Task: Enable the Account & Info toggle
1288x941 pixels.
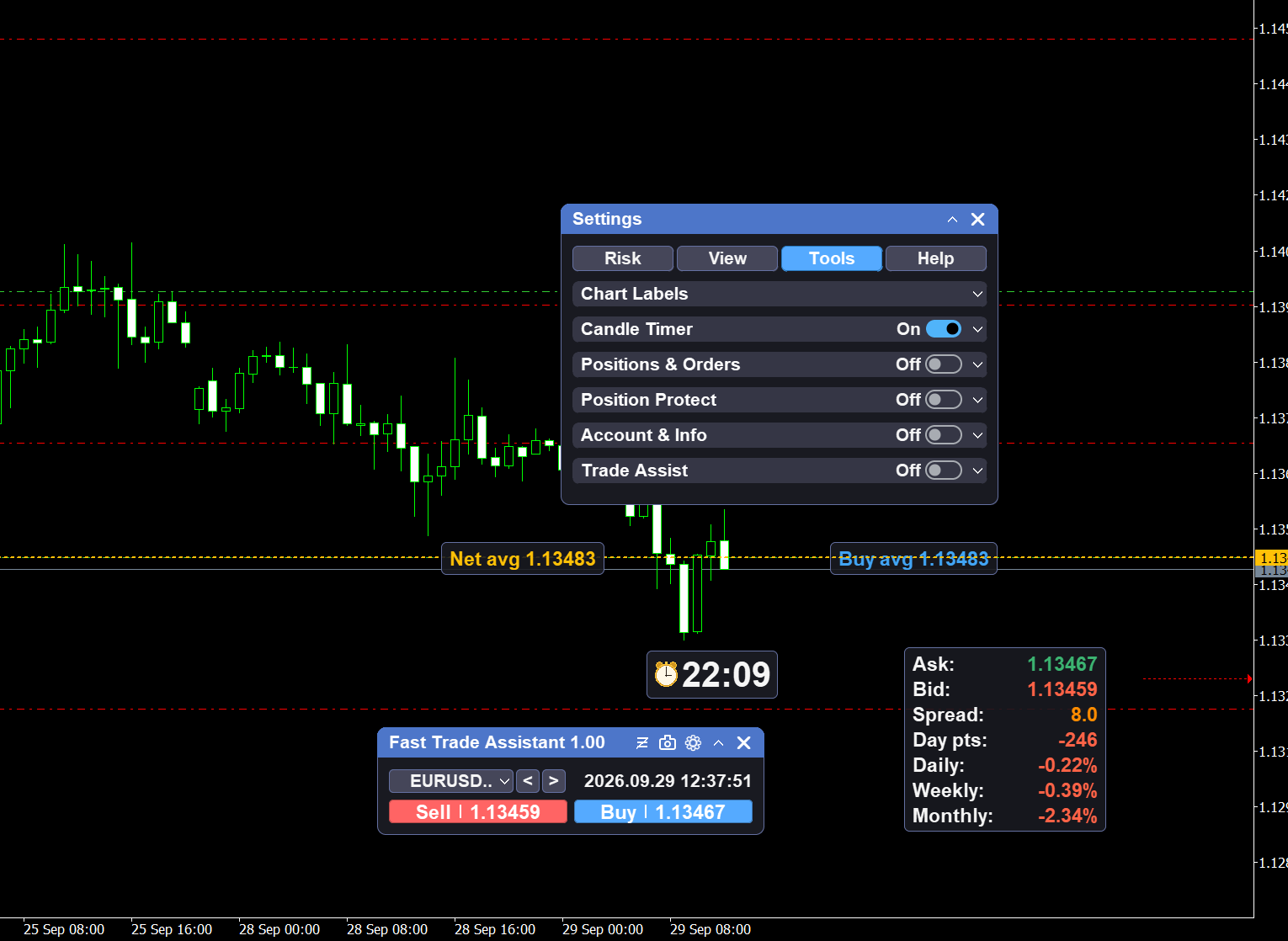Action: click(944, 435)
